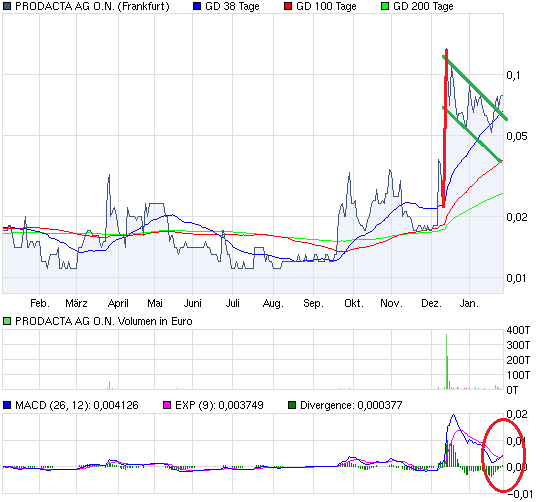Click the dark green Divergence swatch
The image size is (545, 502).
pos(292,405)
